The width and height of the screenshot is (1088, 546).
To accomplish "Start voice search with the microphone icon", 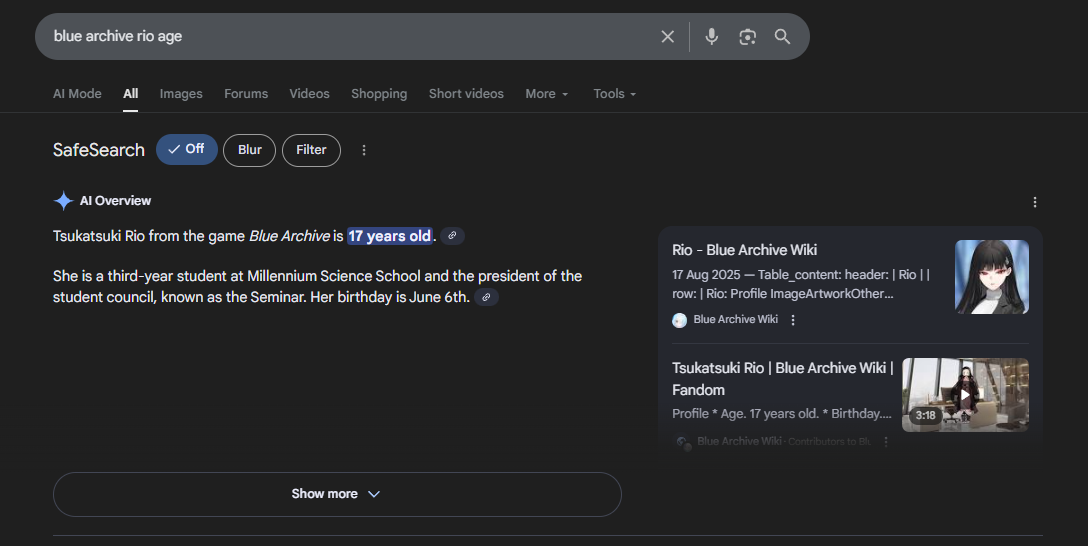I will click(x=711, y=37).
